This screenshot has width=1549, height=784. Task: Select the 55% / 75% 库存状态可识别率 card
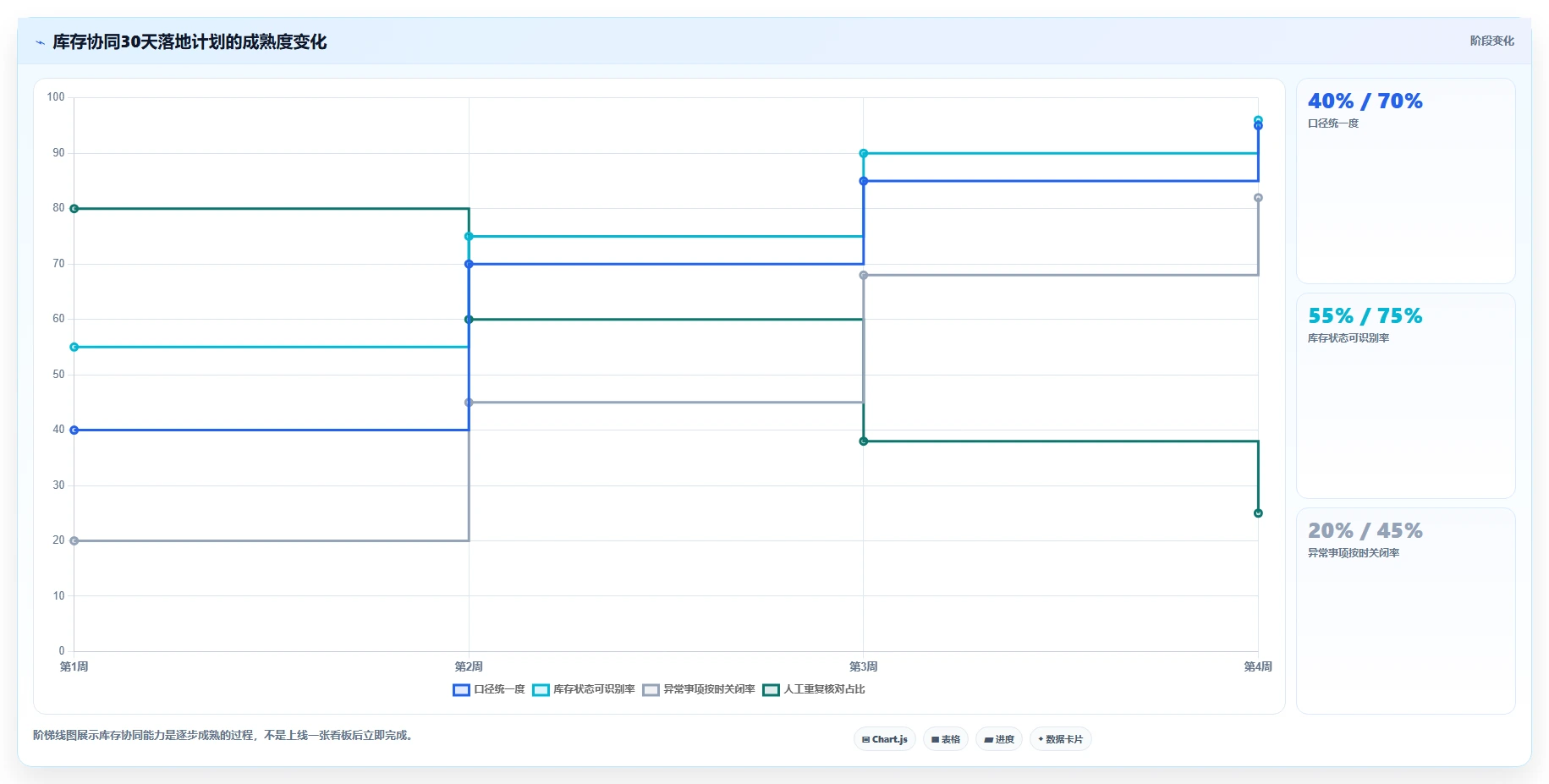[1405, 396]
